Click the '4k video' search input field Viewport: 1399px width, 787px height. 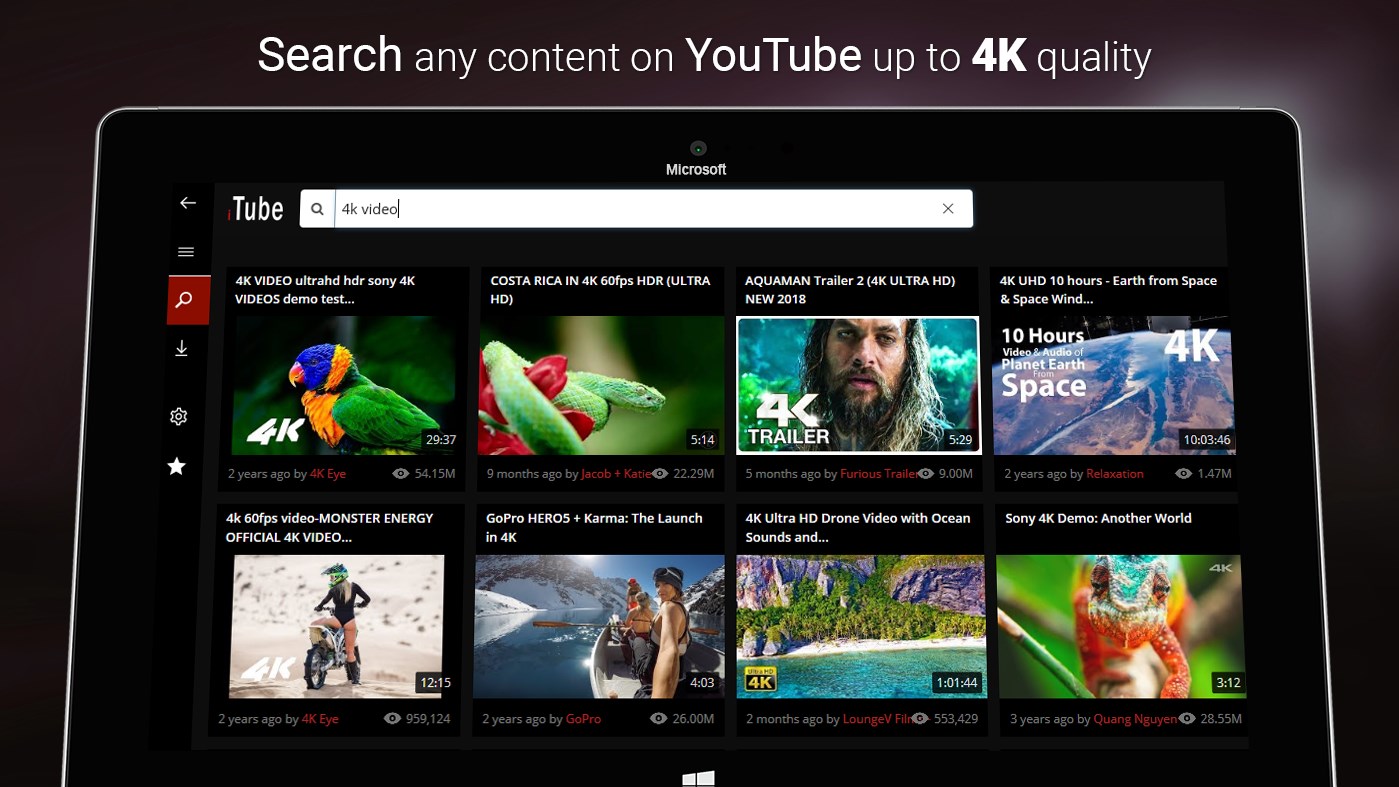click(636, 209)
